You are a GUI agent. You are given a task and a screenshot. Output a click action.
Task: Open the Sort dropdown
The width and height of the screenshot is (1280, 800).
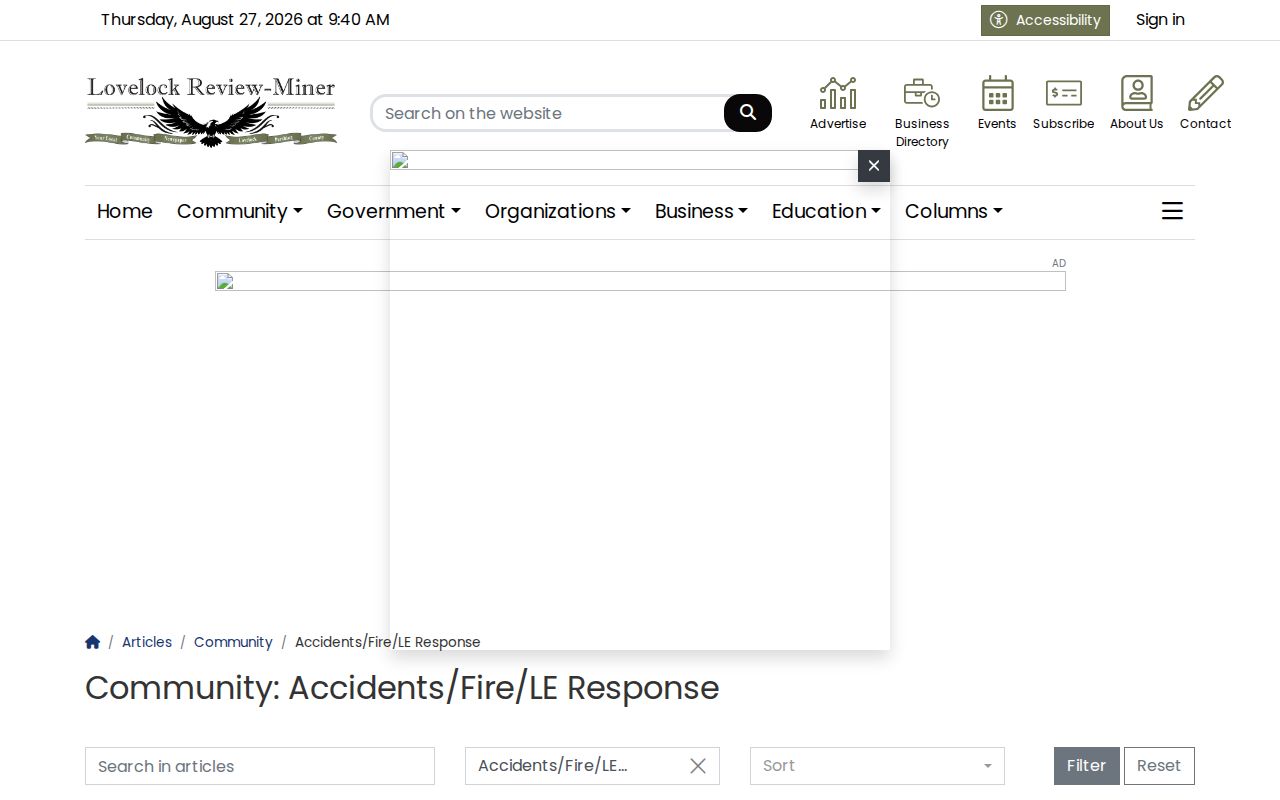877,766
